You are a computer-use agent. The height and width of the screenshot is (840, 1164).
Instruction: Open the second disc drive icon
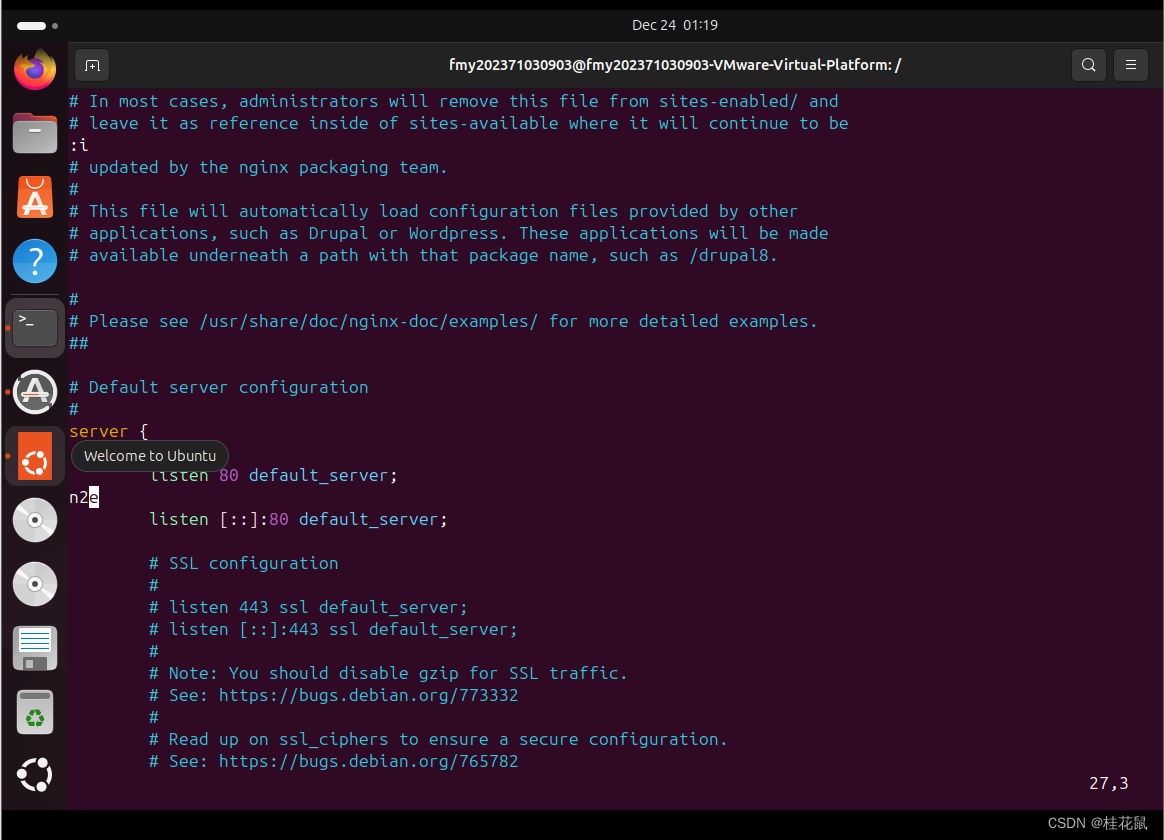point(35,584)
